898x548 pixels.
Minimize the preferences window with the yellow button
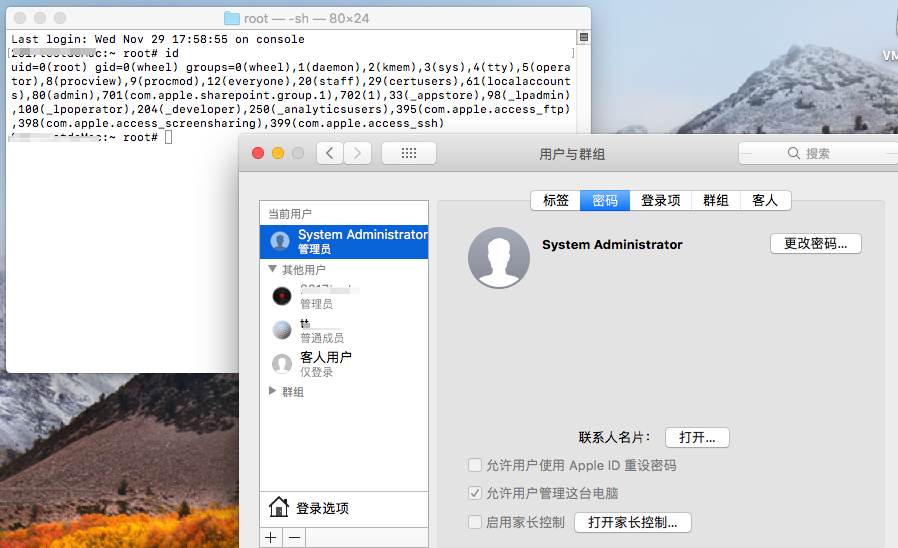pos(278,153)
